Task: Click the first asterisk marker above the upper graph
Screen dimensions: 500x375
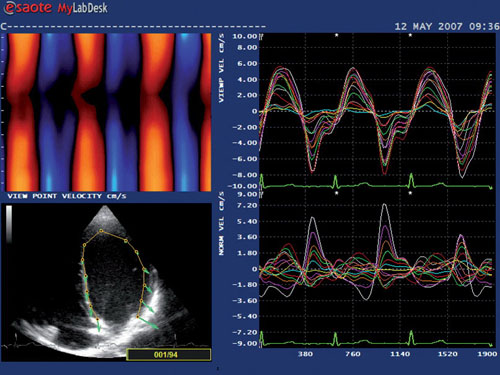Action: [337, 35]
